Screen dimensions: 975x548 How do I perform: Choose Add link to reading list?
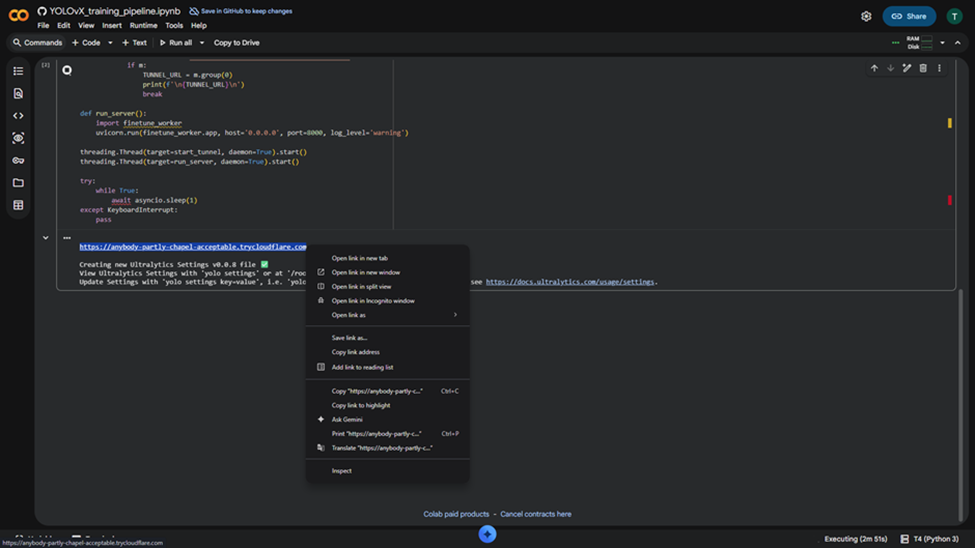click(387, 367)
